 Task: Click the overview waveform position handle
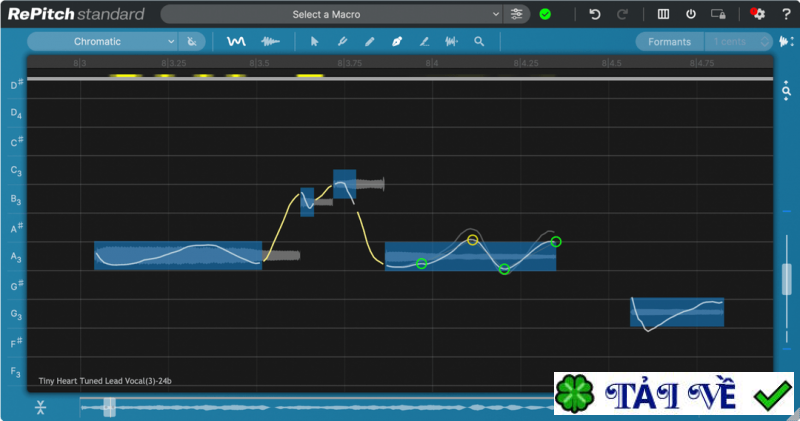point(109,407)
